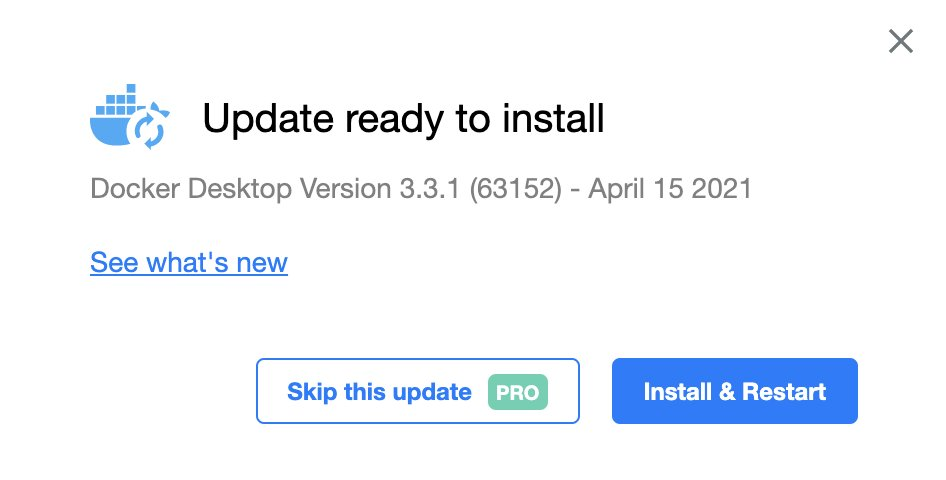The height and width of the screenshot is (480, 946).
Task: Click the "Update ready to install" heading
Action: coord(403,120)
